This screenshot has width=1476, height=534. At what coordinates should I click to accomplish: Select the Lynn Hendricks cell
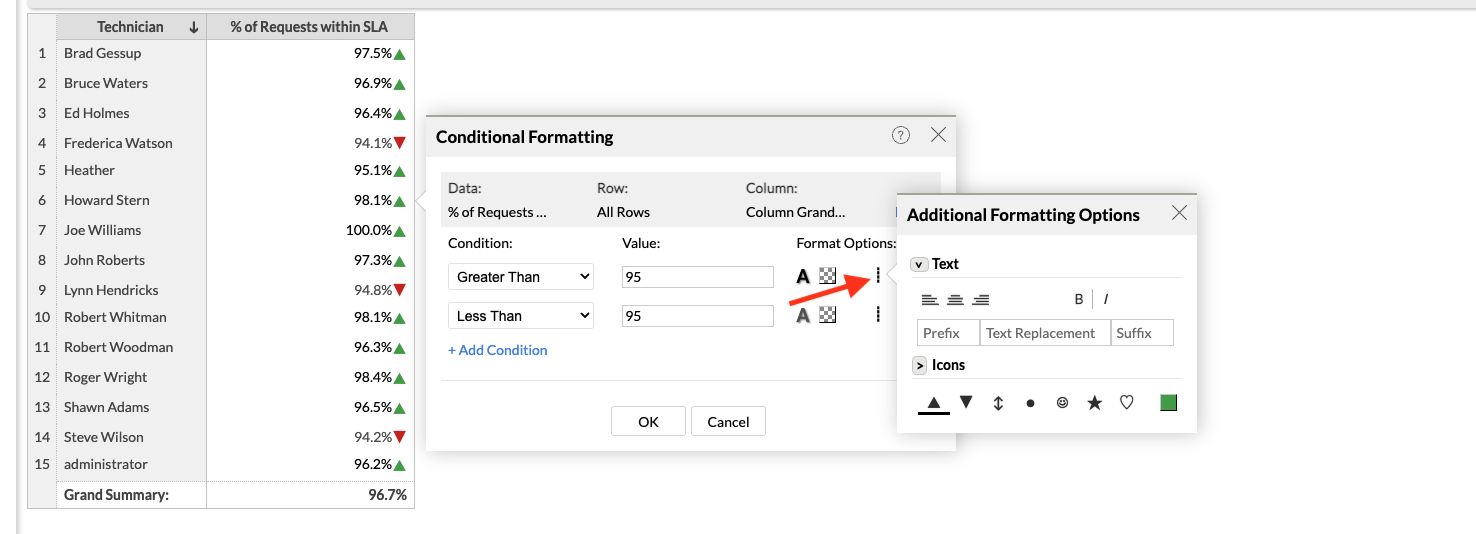pyautogui.click(x=132, y=290)
